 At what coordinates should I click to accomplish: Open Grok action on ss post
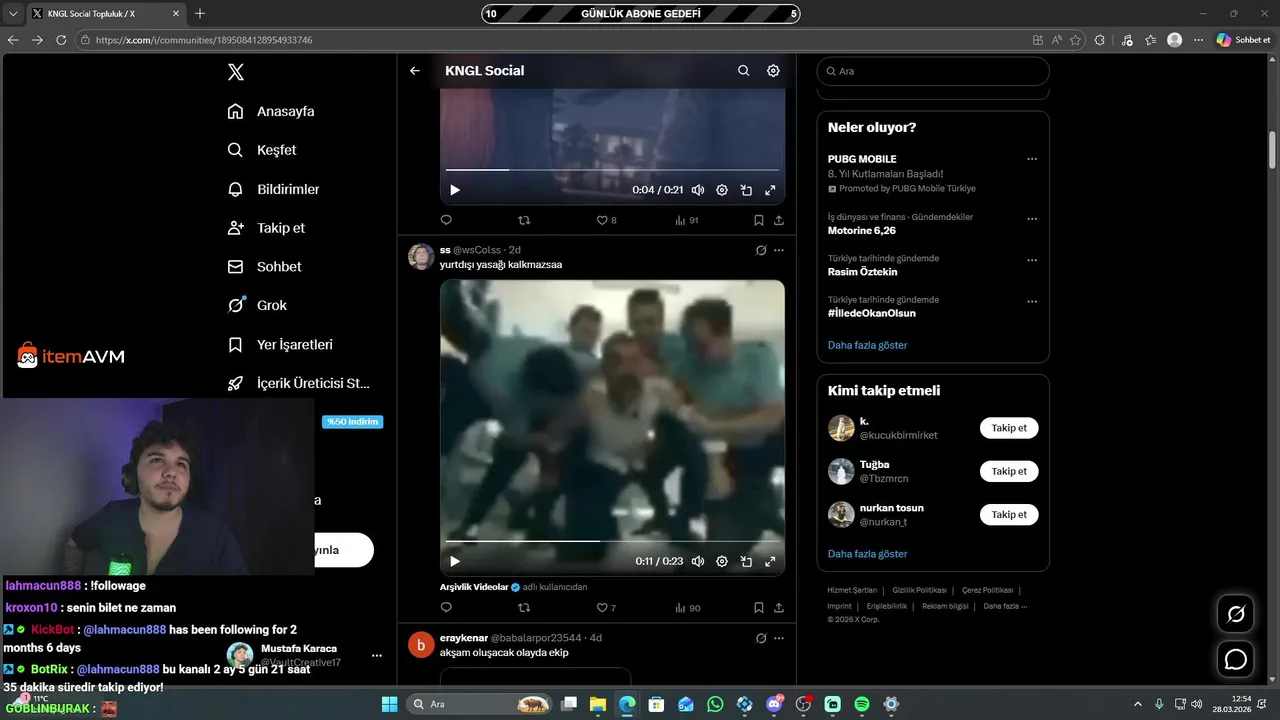(761, 250)
